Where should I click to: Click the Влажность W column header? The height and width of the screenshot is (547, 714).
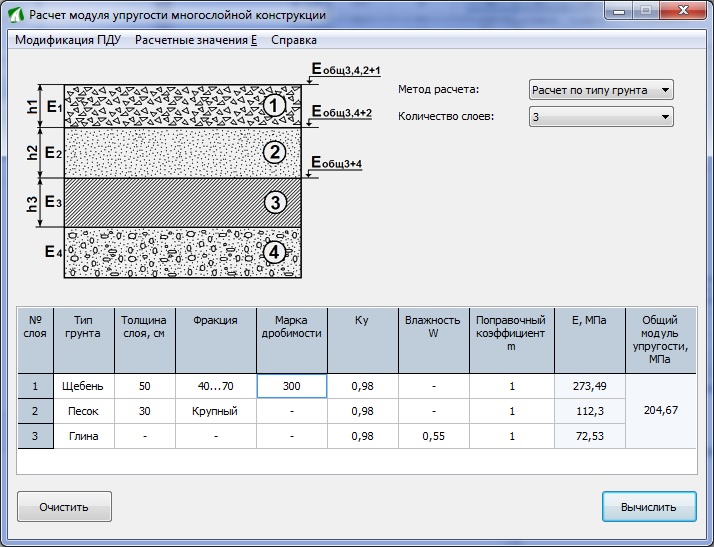point(434,340)
